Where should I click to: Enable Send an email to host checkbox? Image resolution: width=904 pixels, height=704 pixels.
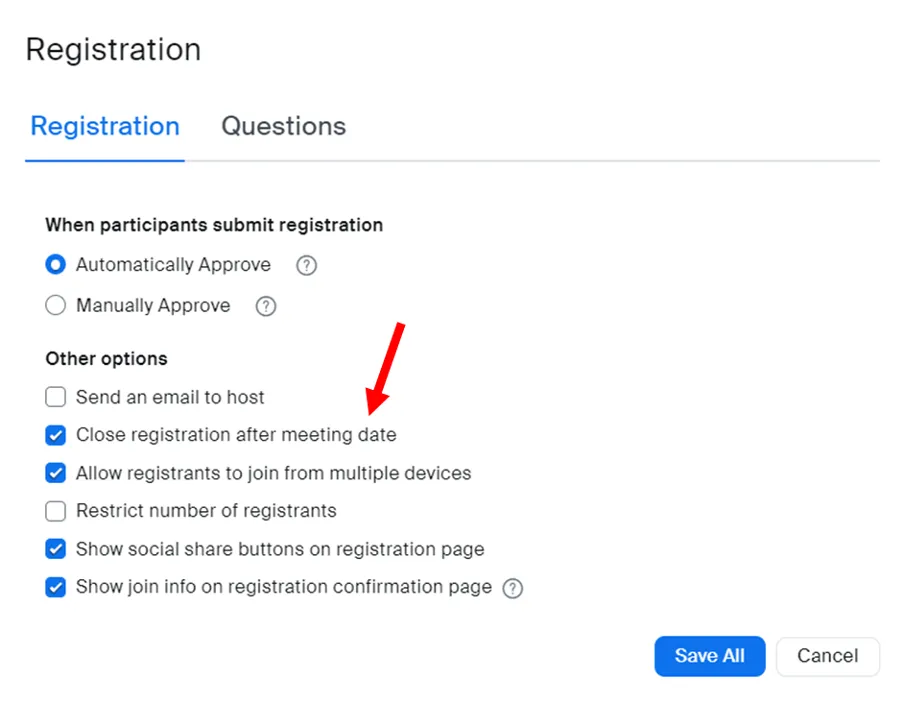click(56, 397)
